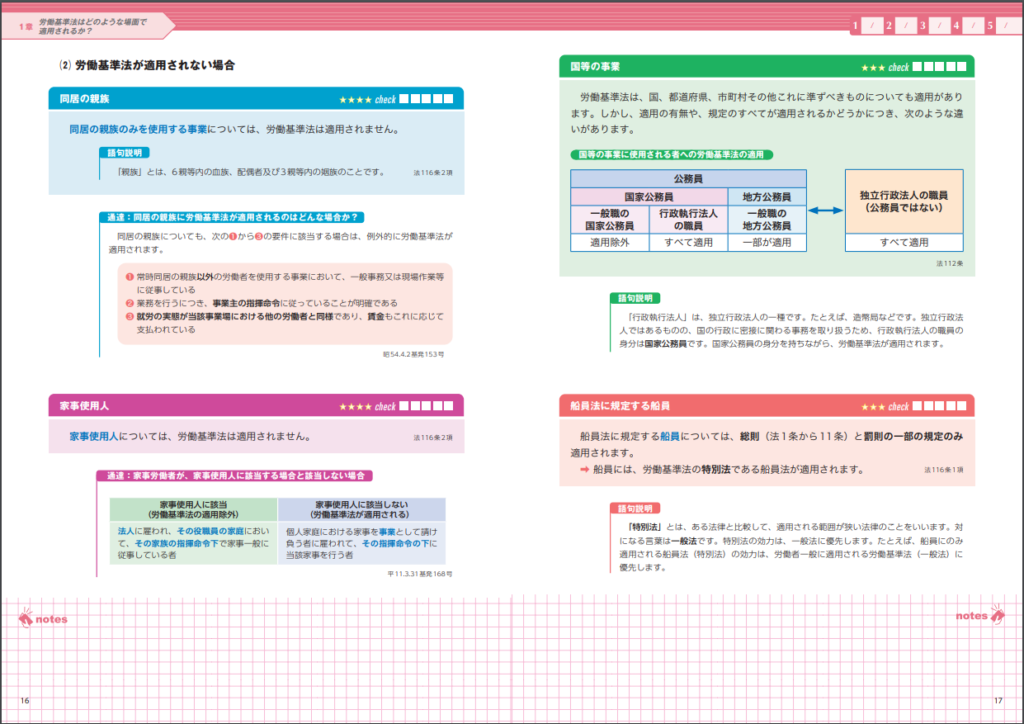Click the 一般職の地方公務員 cell
This screenshot has width=1024, height=724.
767,219
